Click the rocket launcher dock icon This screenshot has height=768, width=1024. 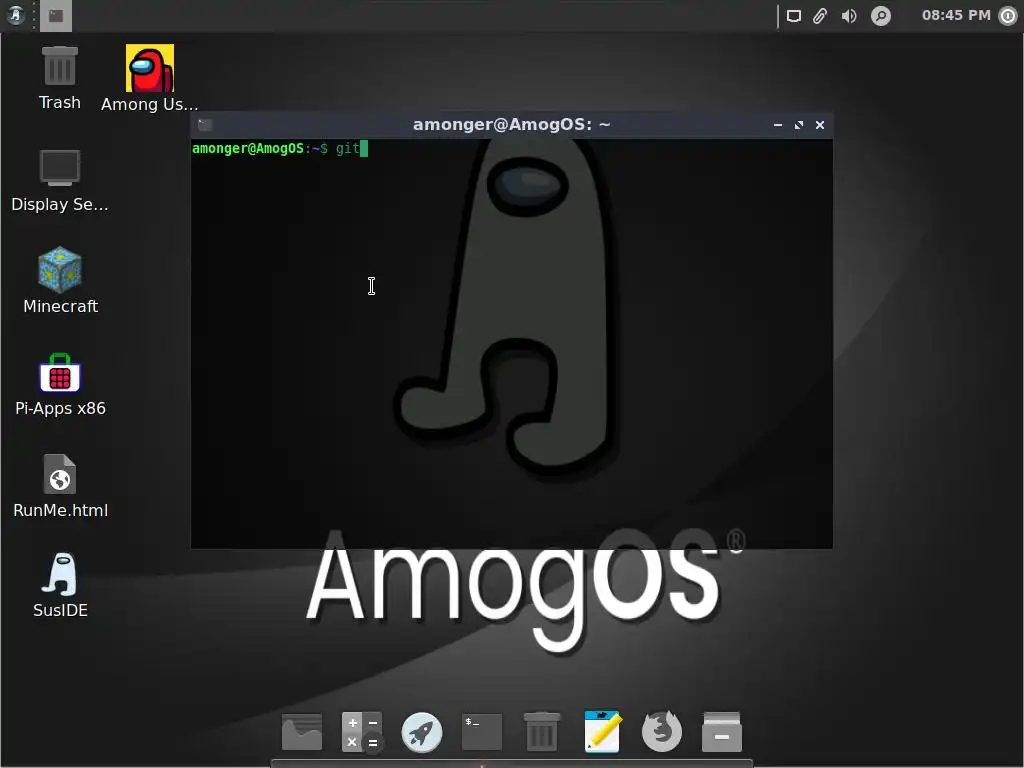tap(422, 731)
